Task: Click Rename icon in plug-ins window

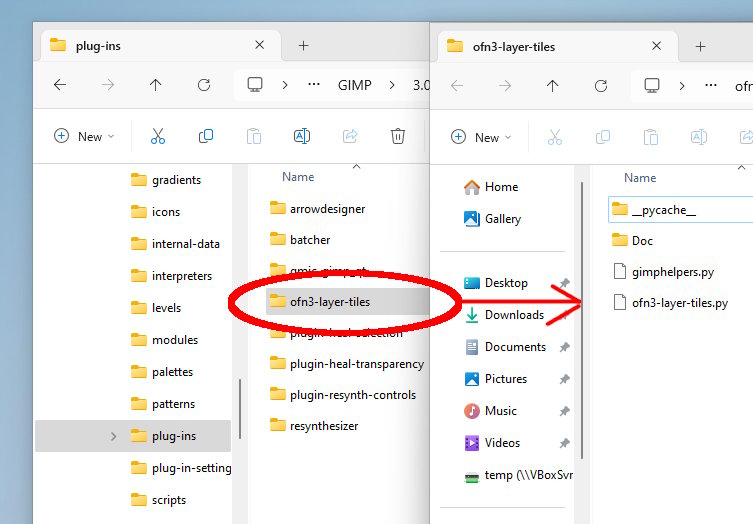Action: pyautogui.click(x=302, y=136)
